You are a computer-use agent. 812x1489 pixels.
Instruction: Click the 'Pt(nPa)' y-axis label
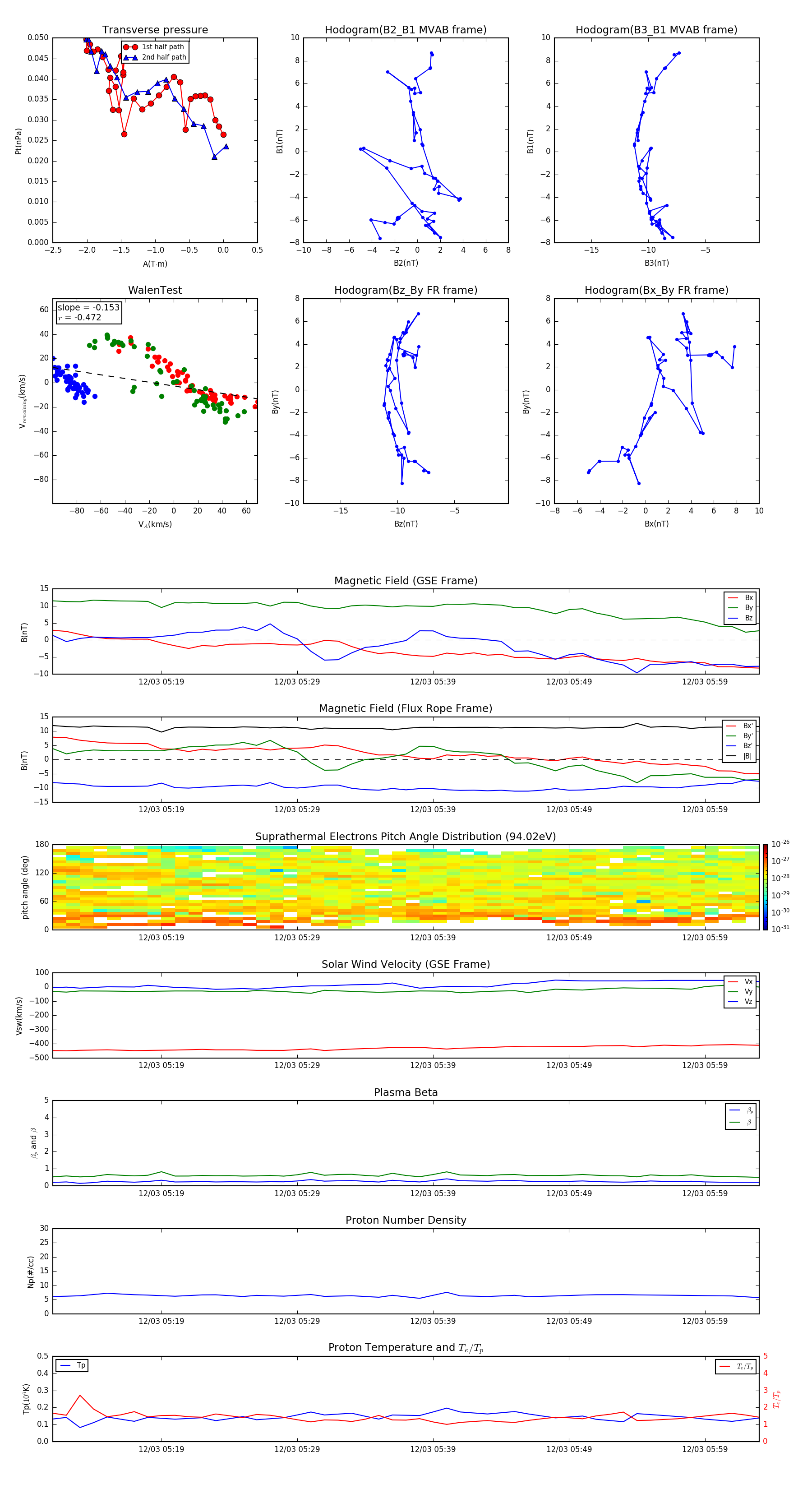click(x=18, y=141)
